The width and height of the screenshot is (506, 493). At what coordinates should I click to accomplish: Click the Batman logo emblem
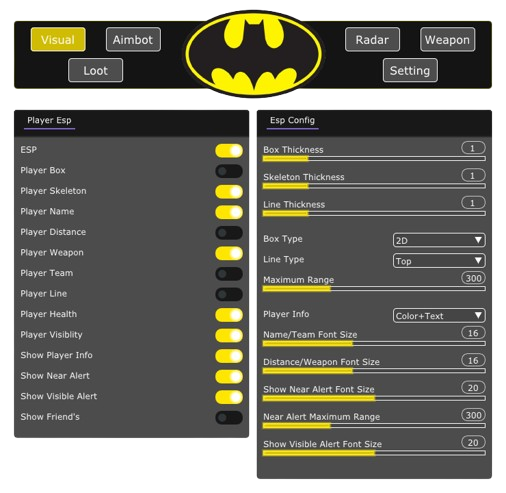pyautogui.click(x=254, y=54)
